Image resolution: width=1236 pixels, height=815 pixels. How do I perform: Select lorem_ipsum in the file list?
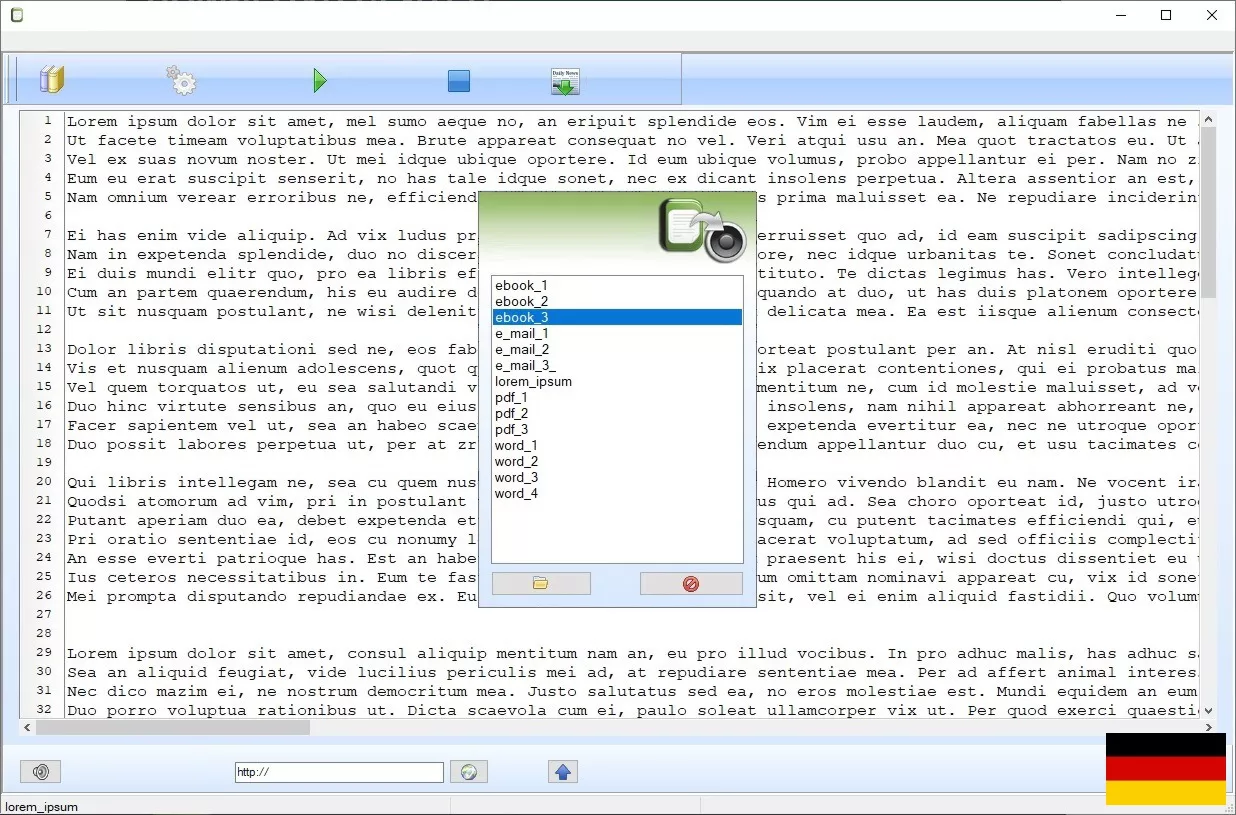(531, 381)
